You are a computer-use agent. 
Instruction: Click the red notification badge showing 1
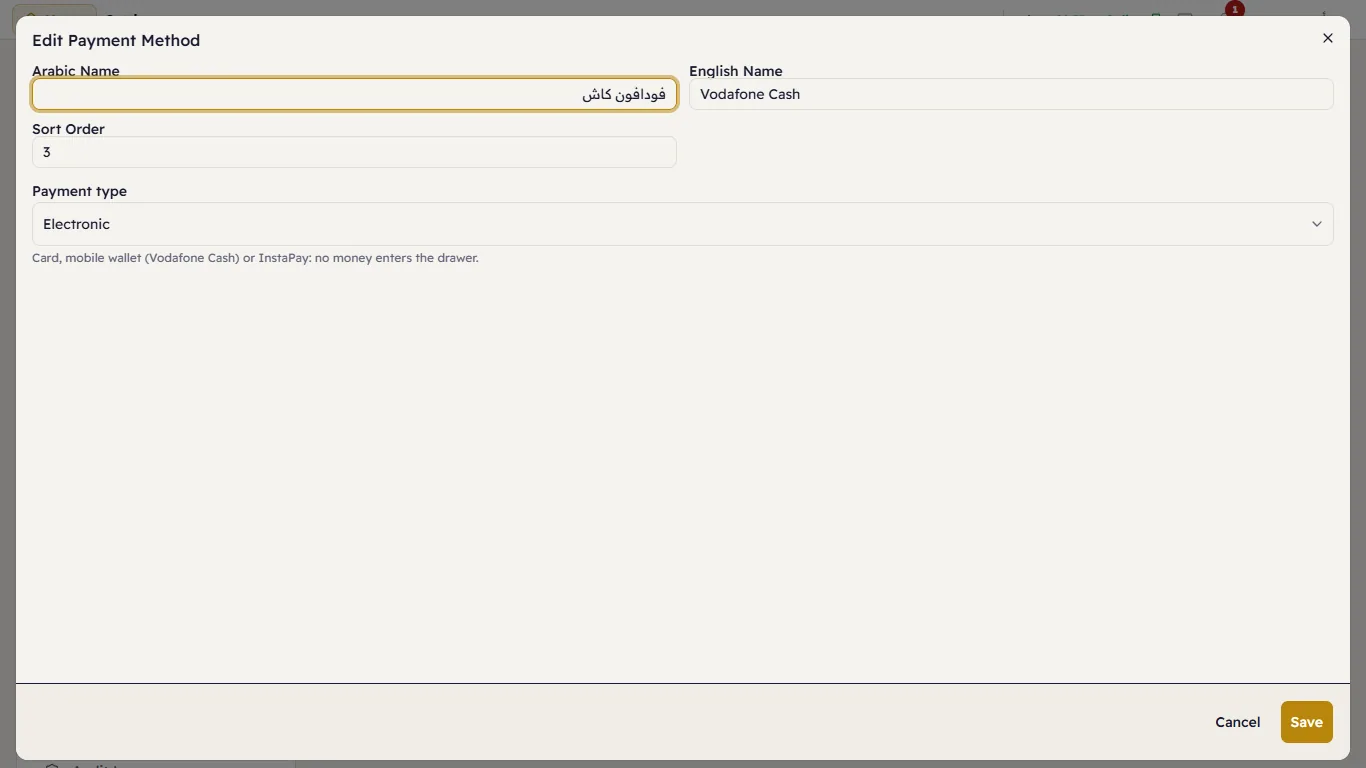point(1235,9)
